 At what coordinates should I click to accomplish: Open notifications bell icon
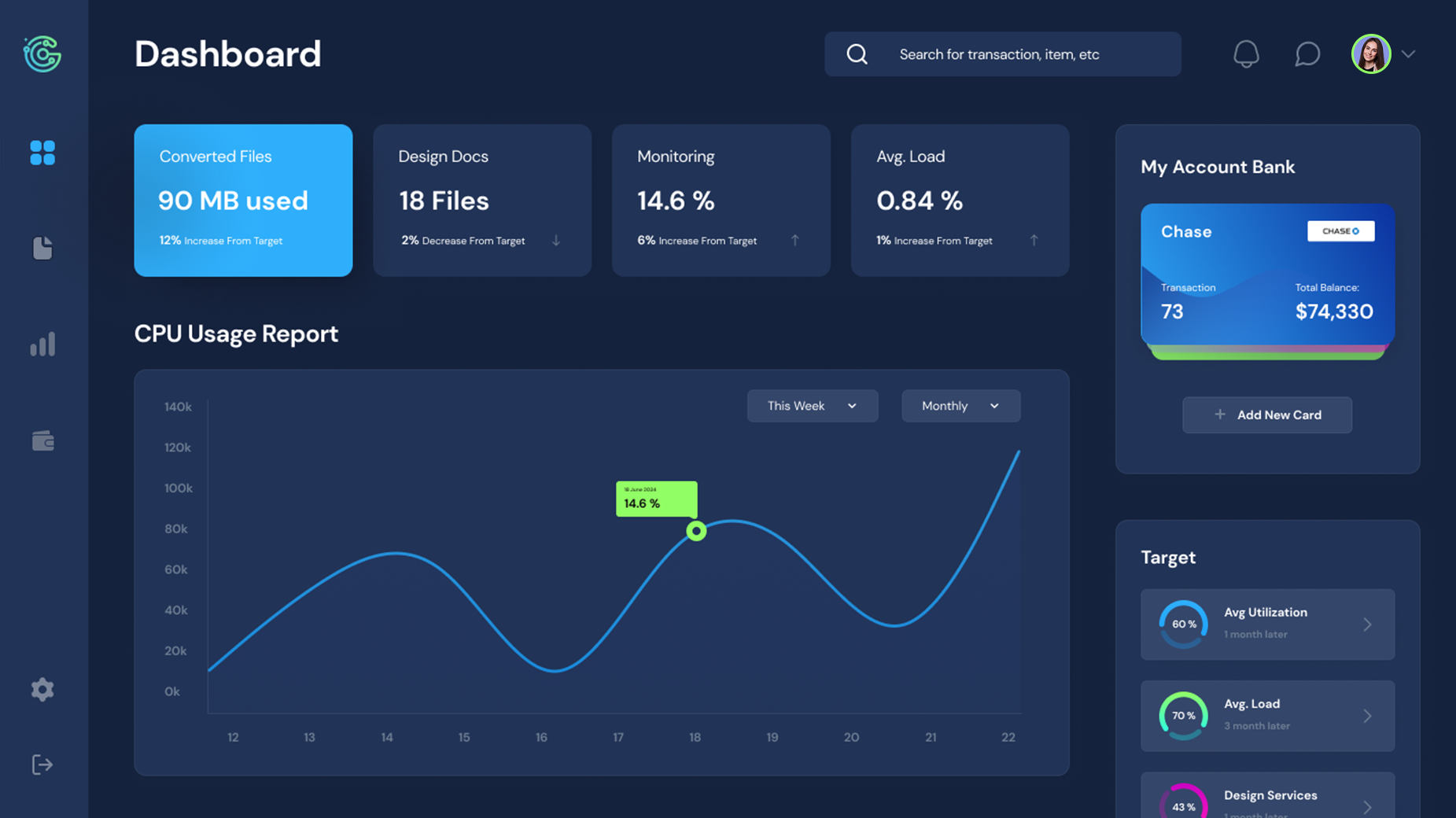(x=1246, y=54)
